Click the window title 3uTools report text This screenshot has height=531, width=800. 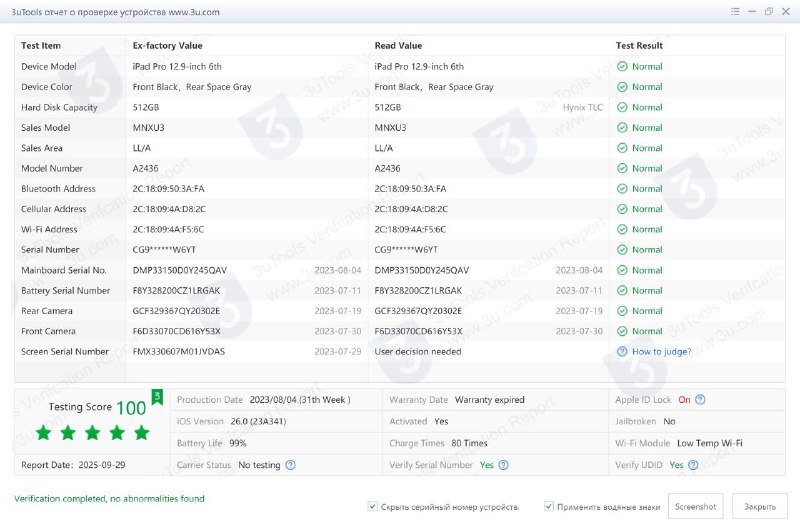click(x=115, y=12)
